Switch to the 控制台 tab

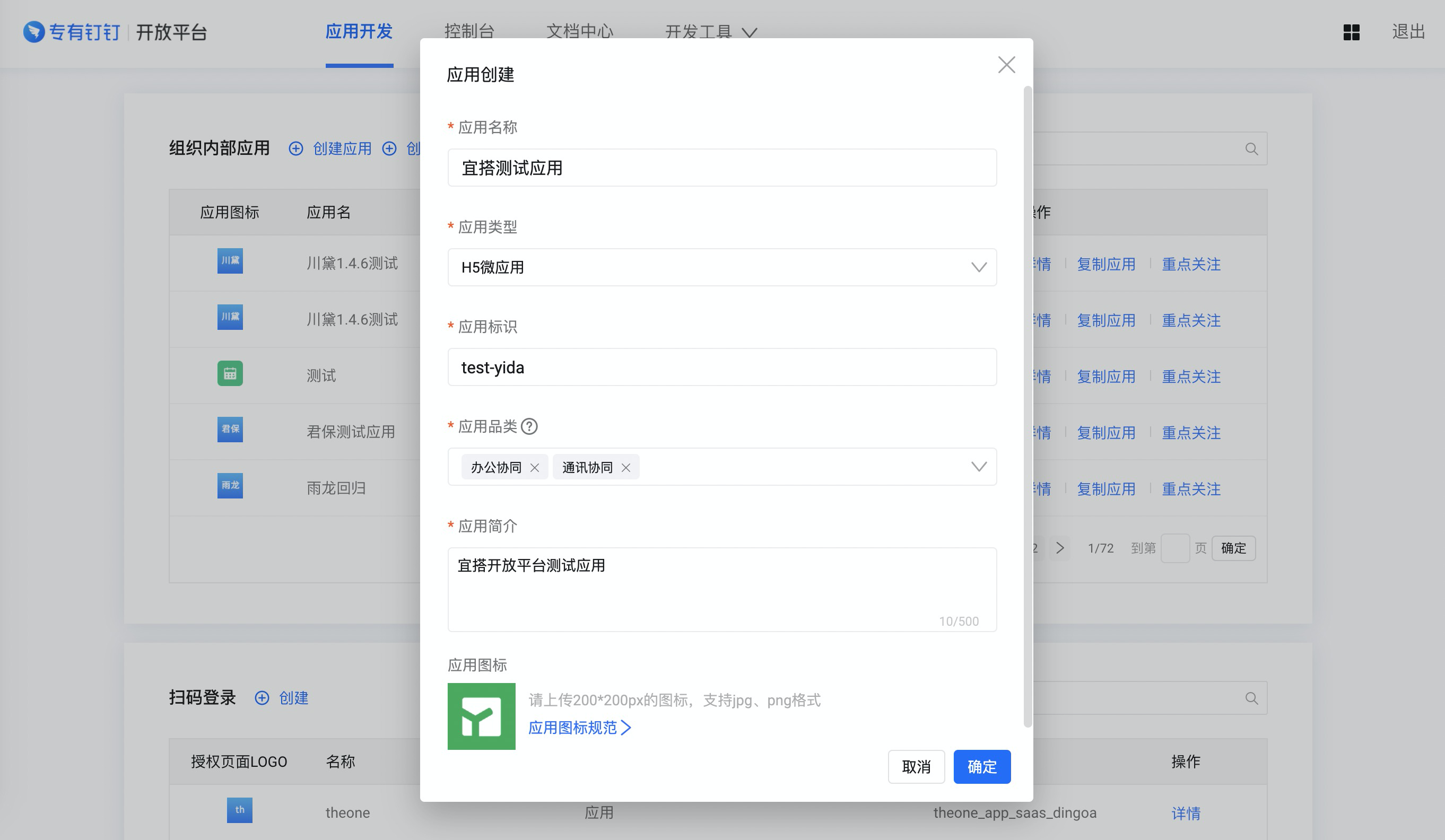(469, 31)
